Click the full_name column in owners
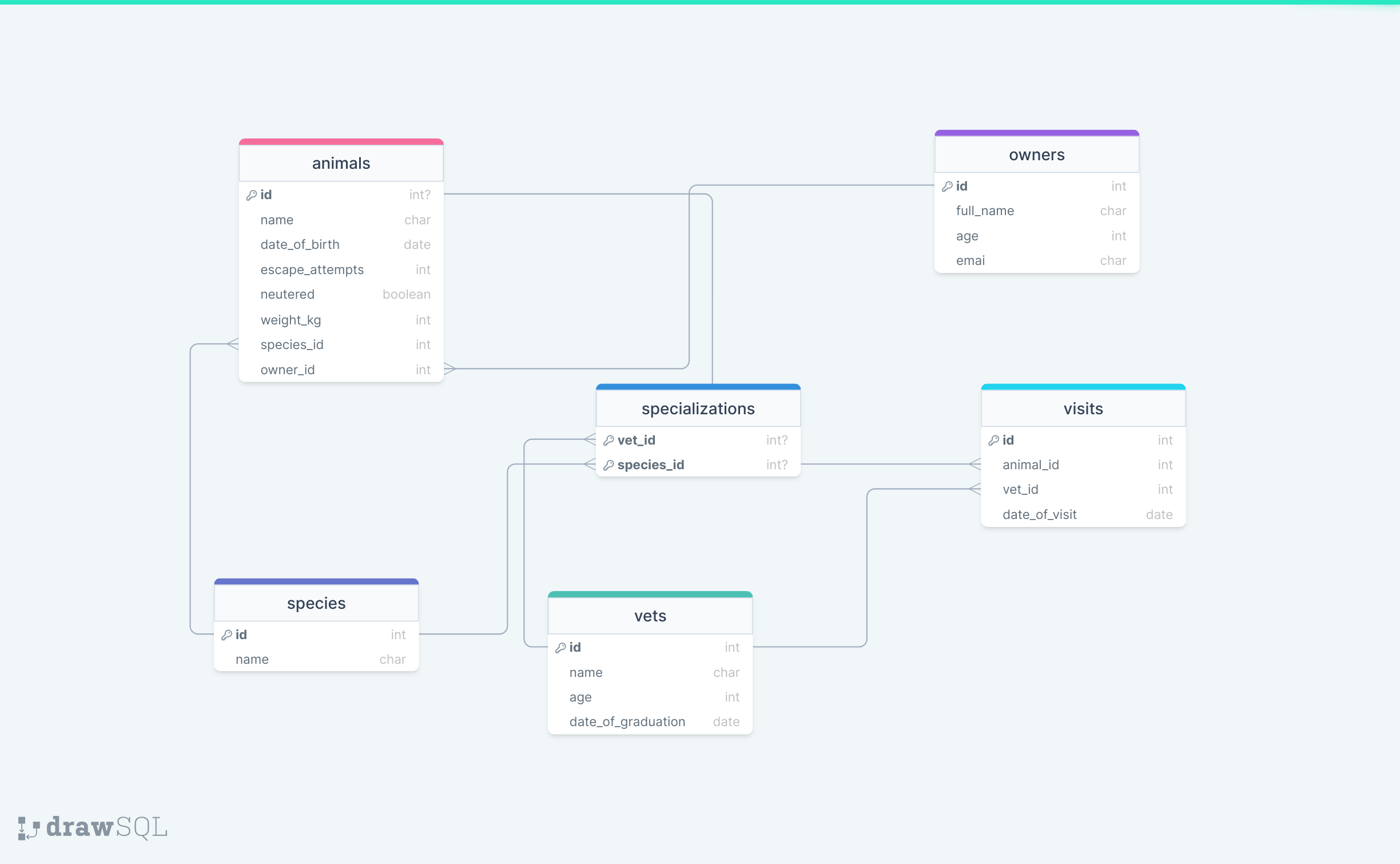1400x864 pixels. click(985, 211)
